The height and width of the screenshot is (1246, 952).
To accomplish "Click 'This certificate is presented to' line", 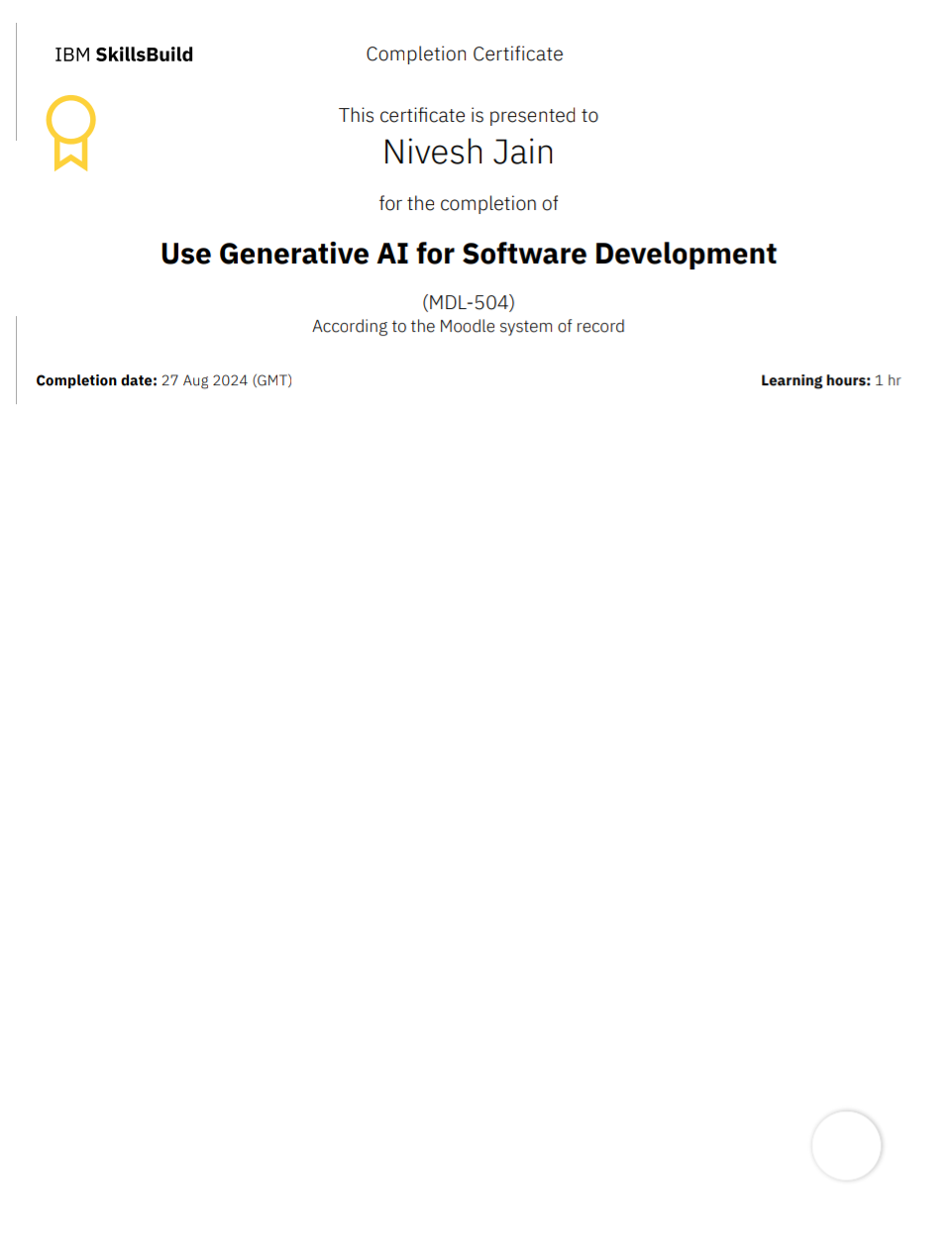I will pyautogui.click(x=468, y=116).
